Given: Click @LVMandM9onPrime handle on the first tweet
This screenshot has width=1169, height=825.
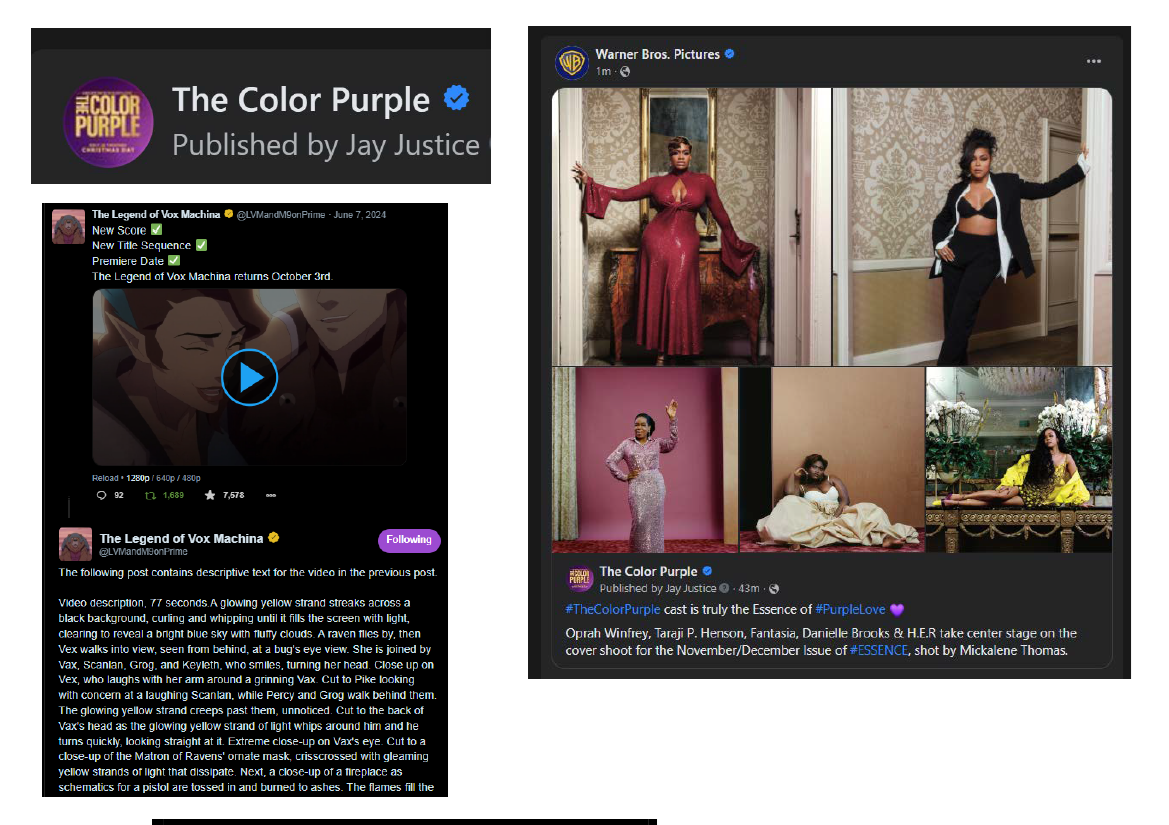Looking at the screenshot, I should coord(281,215).
